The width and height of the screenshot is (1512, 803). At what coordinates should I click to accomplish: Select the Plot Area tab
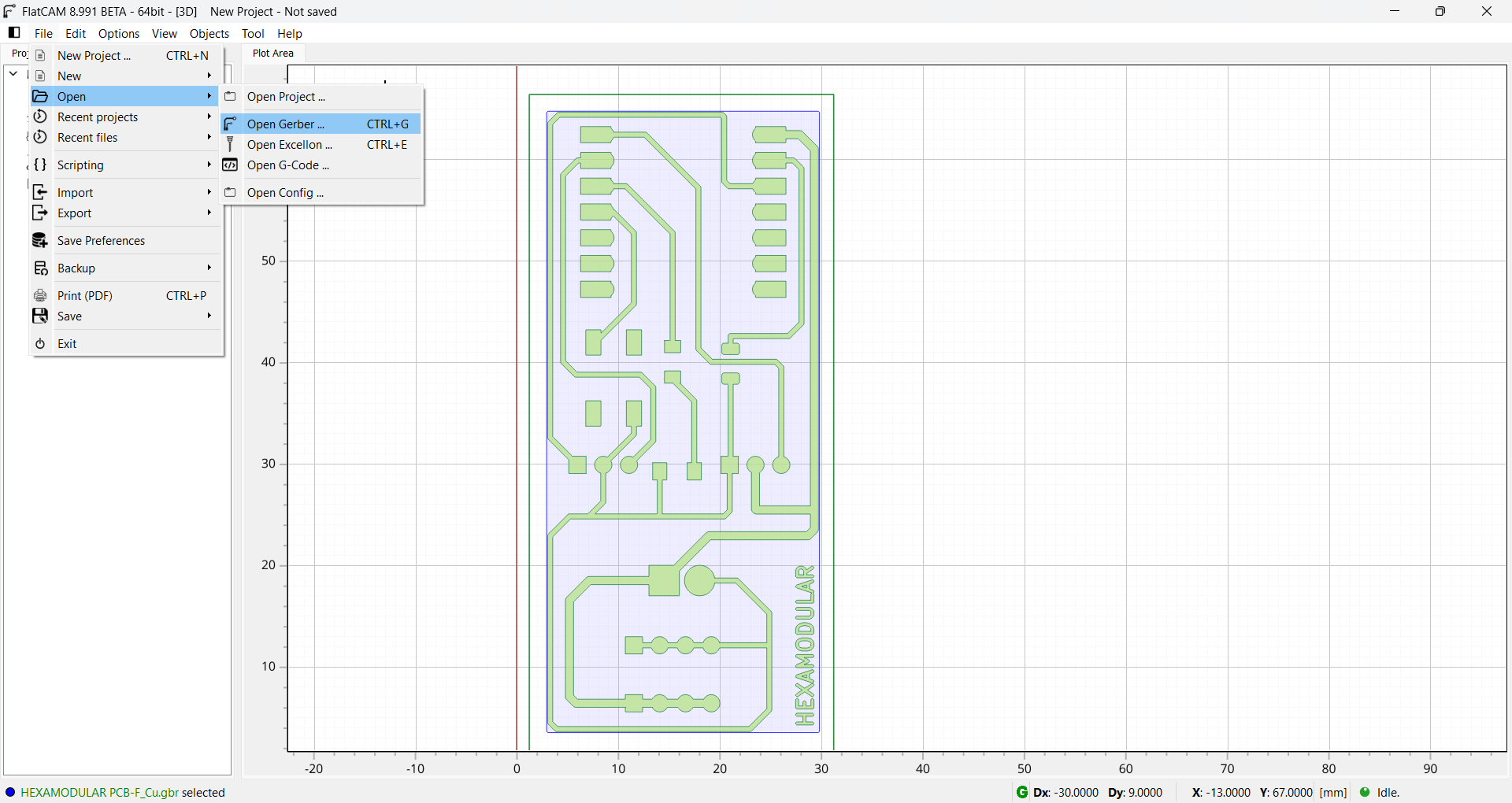click(x=273, y=54)
